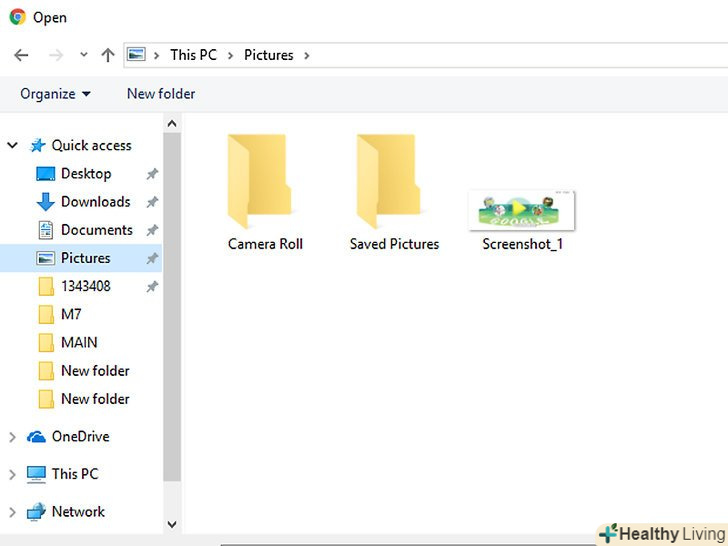
Task: Click the Chrome icon in title bar
Action: (18, 17)
